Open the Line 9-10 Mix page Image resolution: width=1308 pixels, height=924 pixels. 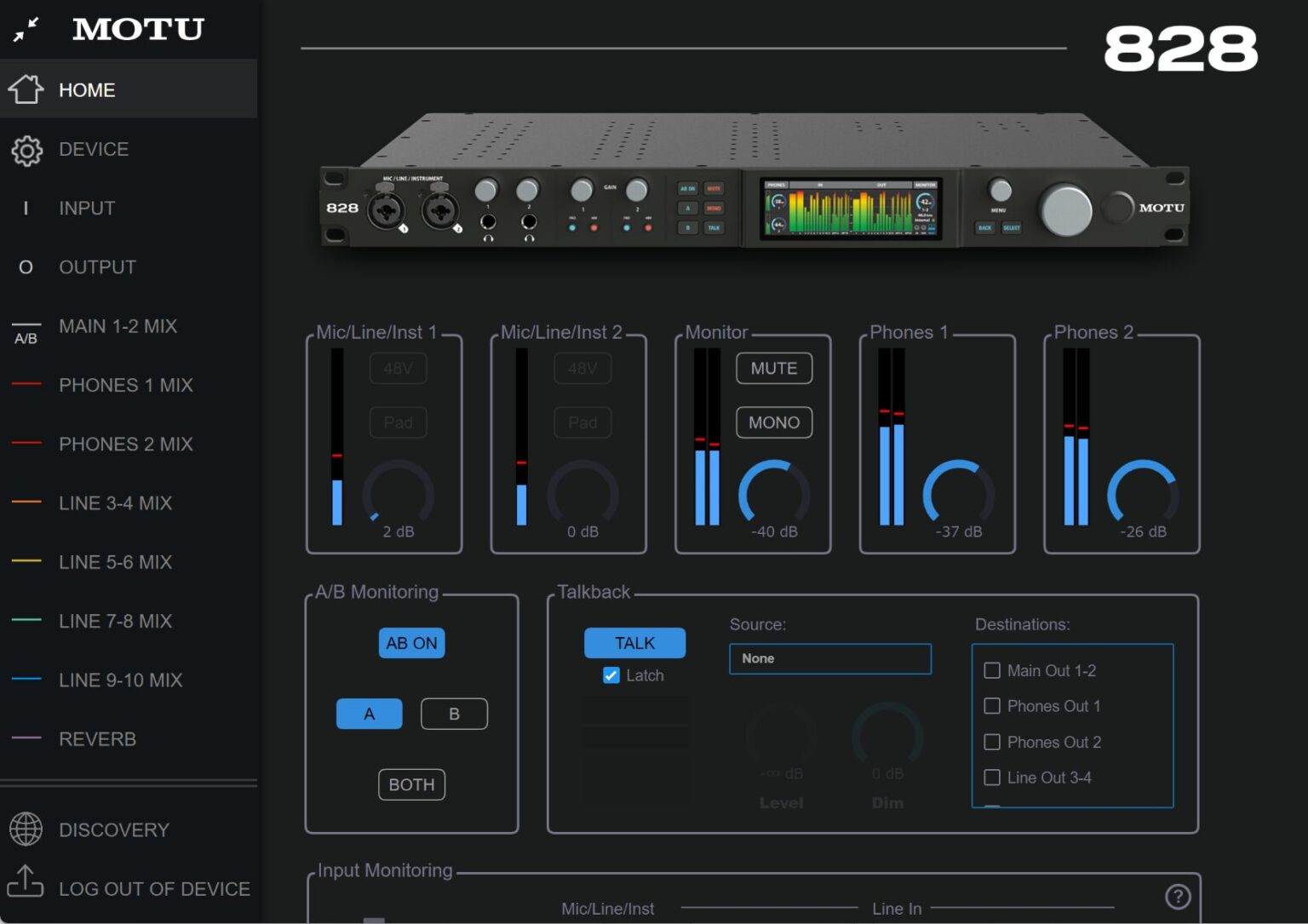click(120, 680)
